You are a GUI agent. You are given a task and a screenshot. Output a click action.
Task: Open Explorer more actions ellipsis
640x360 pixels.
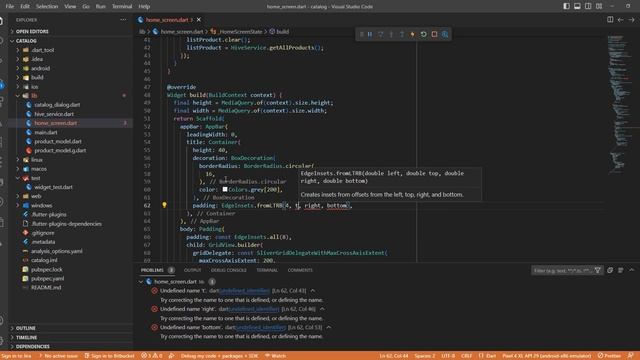[123, 20]
